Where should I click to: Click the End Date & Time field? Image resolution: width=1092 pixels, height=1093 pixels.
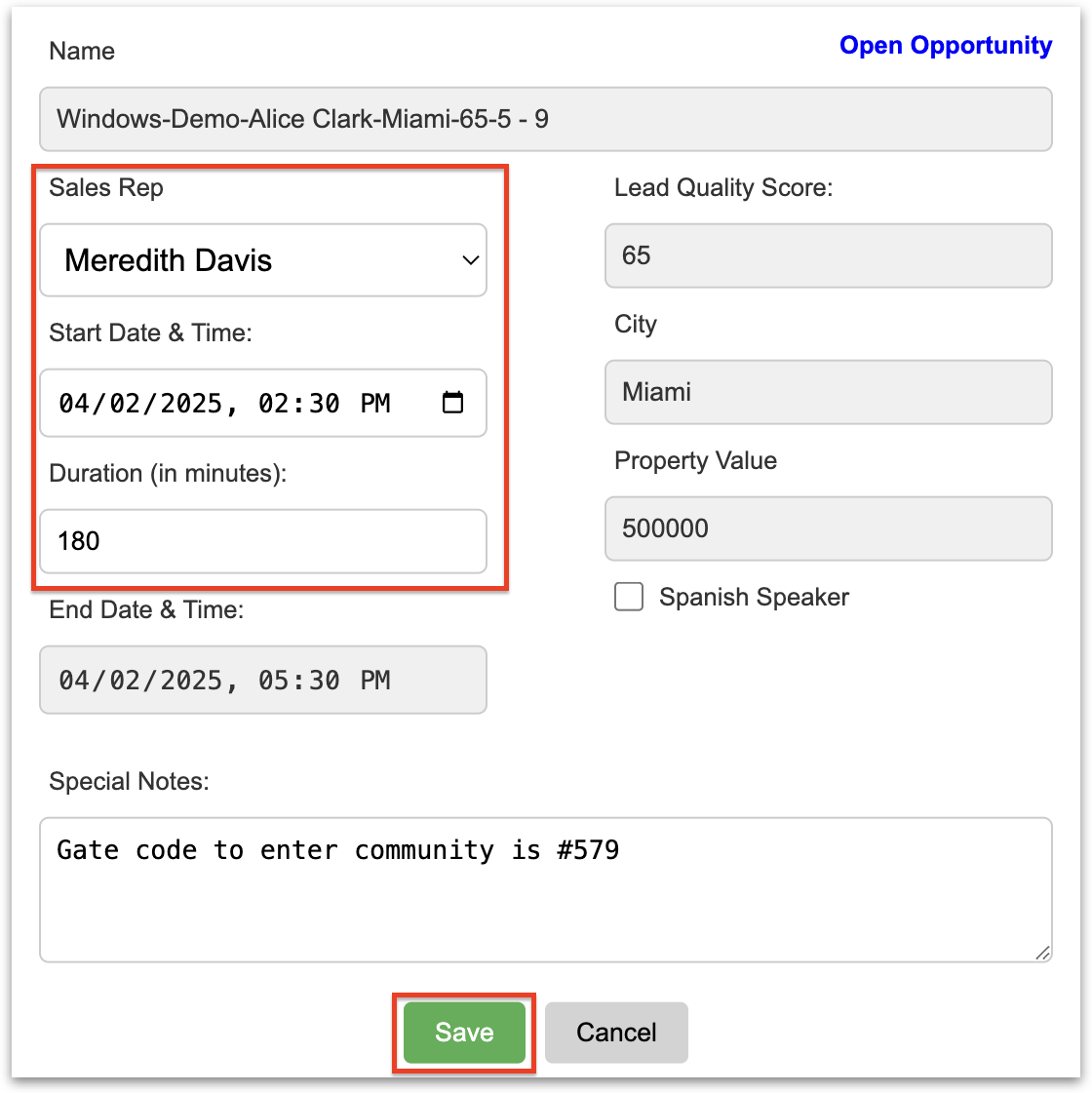pyautogui.click(x=263, y=680)
